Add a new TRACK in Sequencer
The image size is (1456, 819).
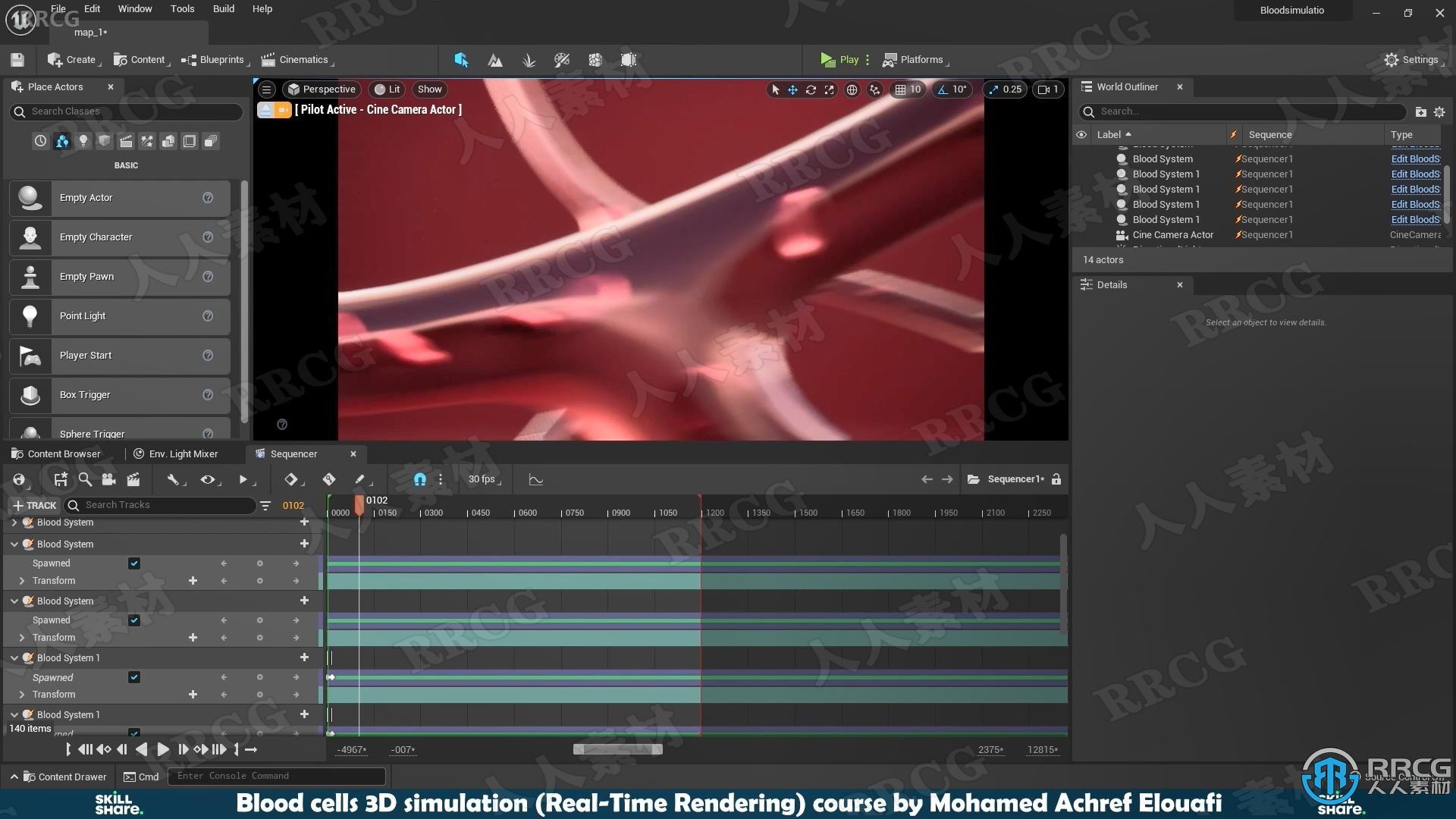pyautogui.click(x=34, y=505)
